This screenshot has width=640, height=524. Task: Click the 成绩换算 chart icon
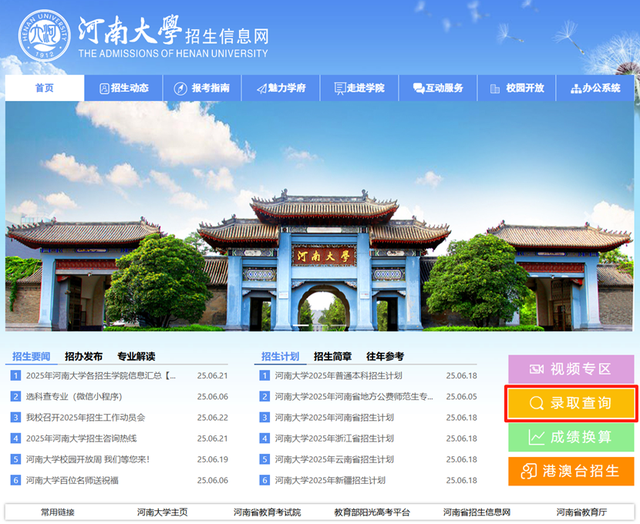tap(536, 437)
